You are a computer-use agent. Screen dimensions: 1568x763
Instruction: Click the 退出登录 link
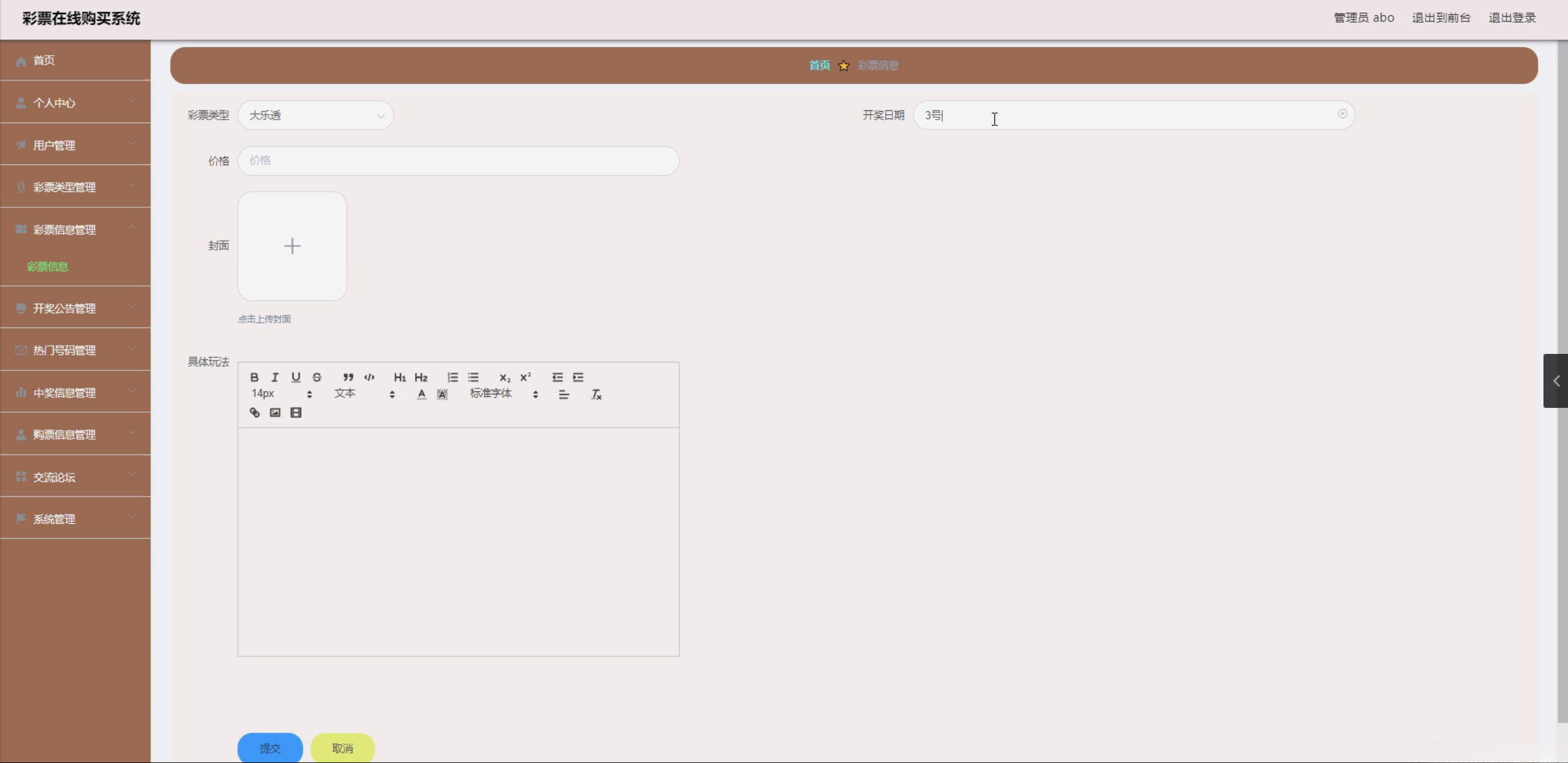pos(1512,18)
